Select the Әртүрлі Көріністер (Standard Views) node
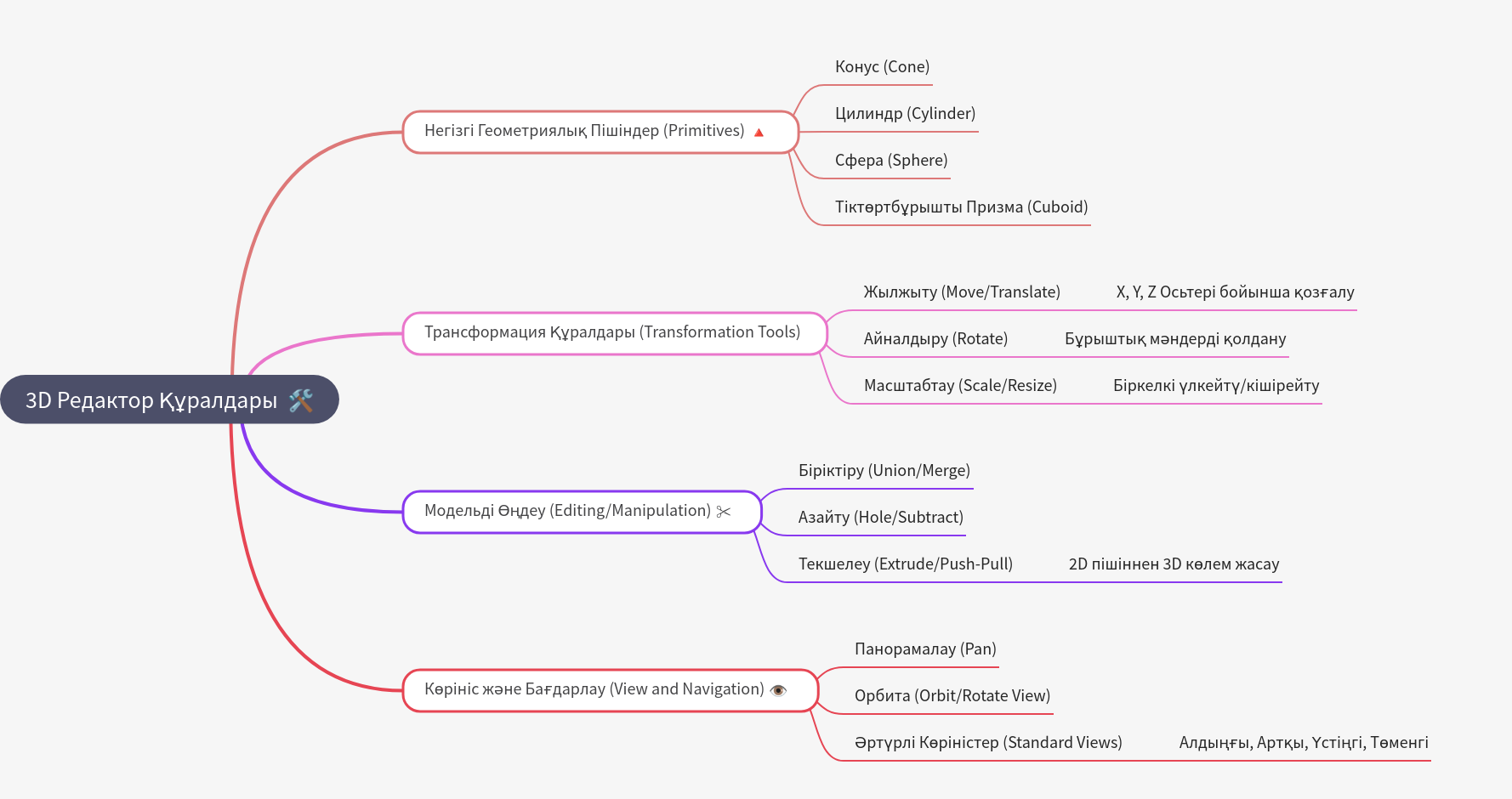The width and height of the screenshot is (1512, 799). [988, 743]
